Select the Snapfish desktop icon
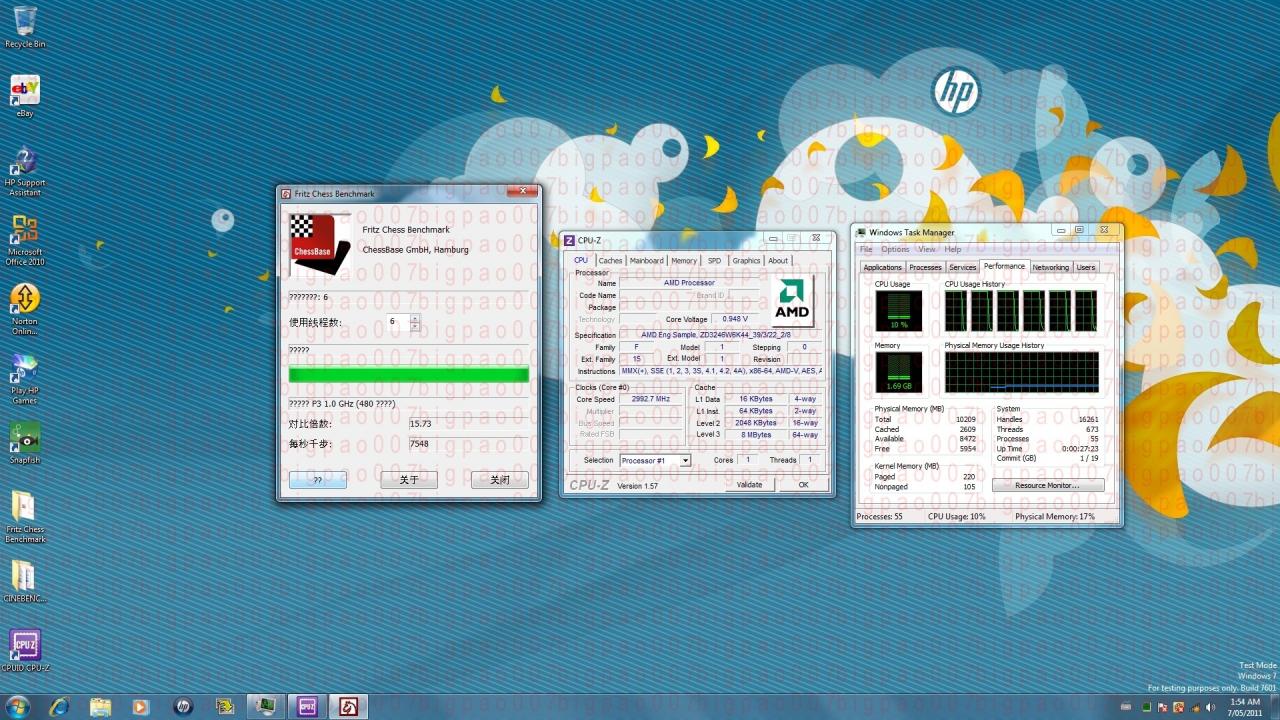 25,442
